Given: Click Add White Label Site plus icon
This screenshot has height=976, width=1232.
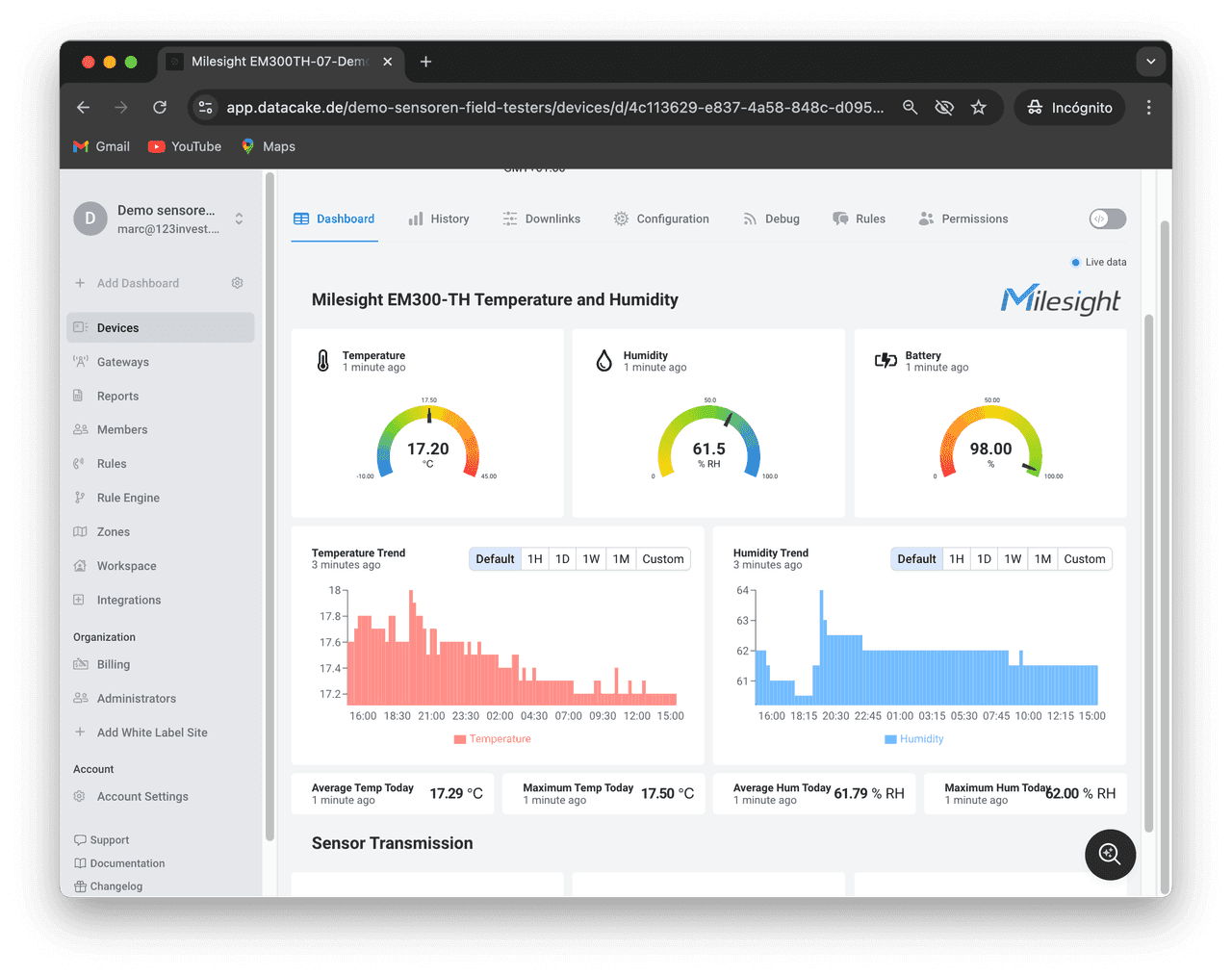Looking at the screenshot, I should click(x=80, y=732).
